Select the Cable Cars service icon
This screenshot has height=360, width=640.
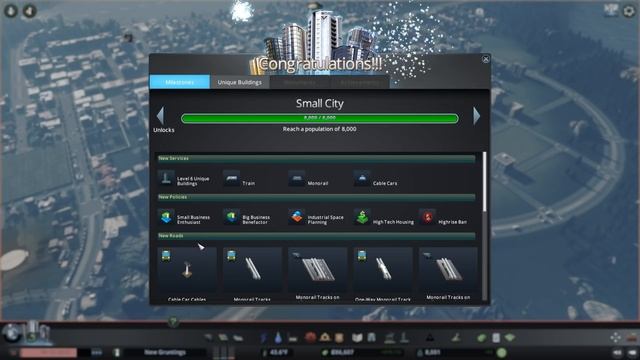pos(362,178)
